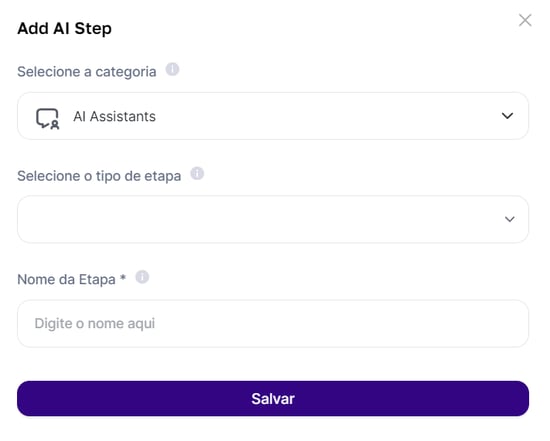Viewport: 550px width, 441px height.
Task: Save the step using the purple Salvar bar
Action: (x=273, y=399)
